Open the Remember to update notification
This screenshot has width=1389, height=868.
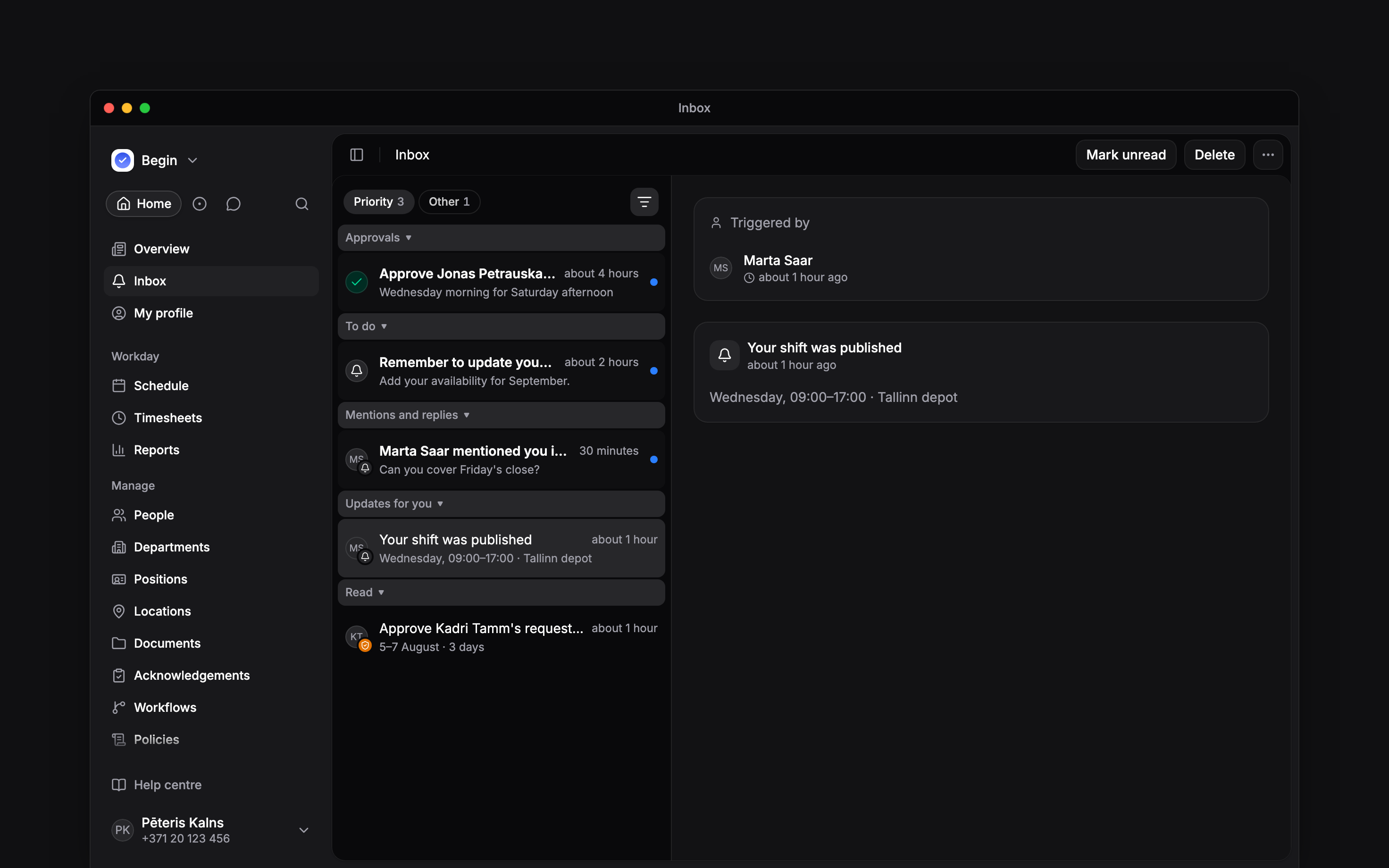pos(501,371)
